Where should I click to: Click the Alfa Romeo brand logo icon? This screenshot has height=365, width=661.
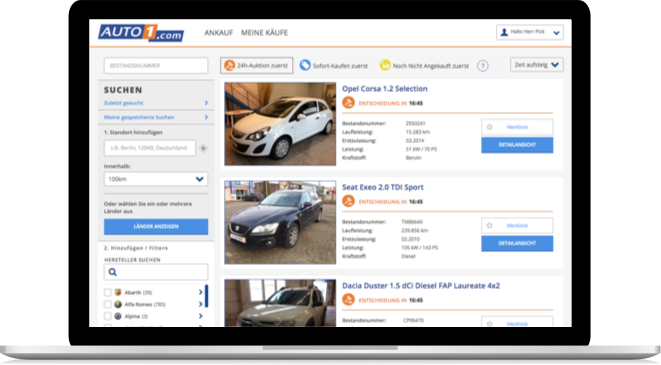tap(118, 304)
